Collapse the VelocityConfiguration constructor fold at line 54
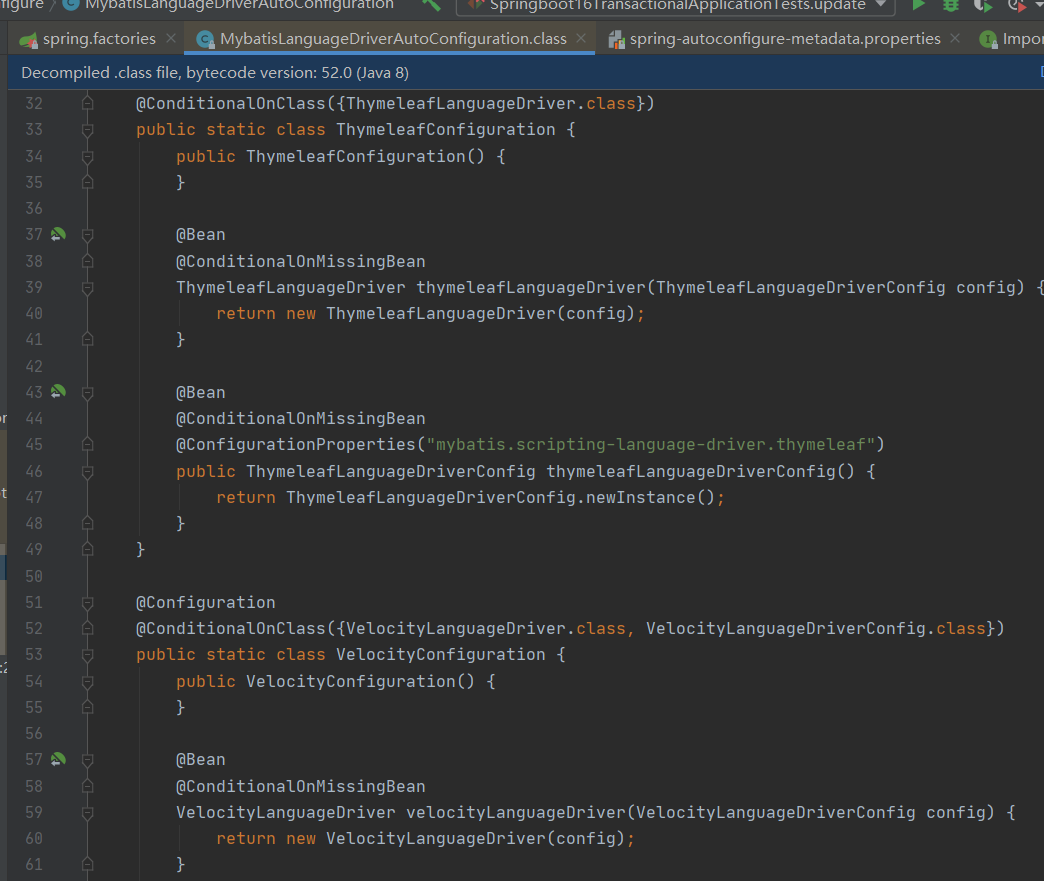This screenshot has height=881, width=1044. [x=87, y=682]
